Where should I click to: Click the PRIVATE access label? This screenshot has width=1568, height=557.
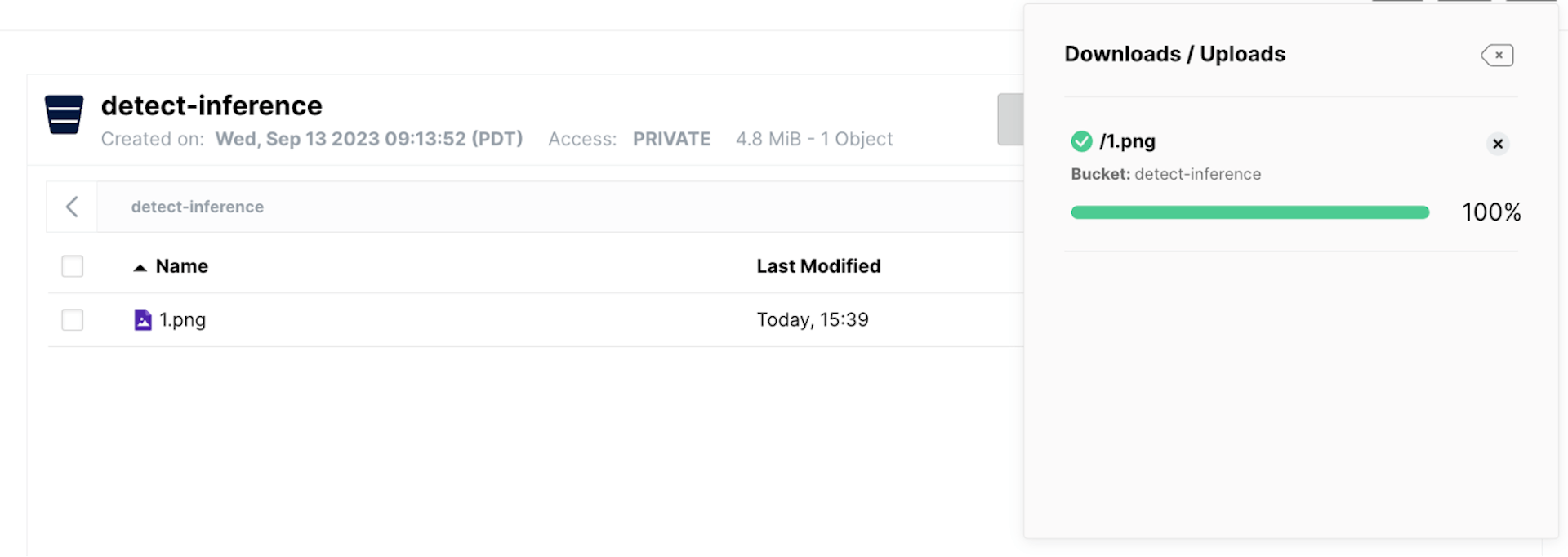pos(671,139)
